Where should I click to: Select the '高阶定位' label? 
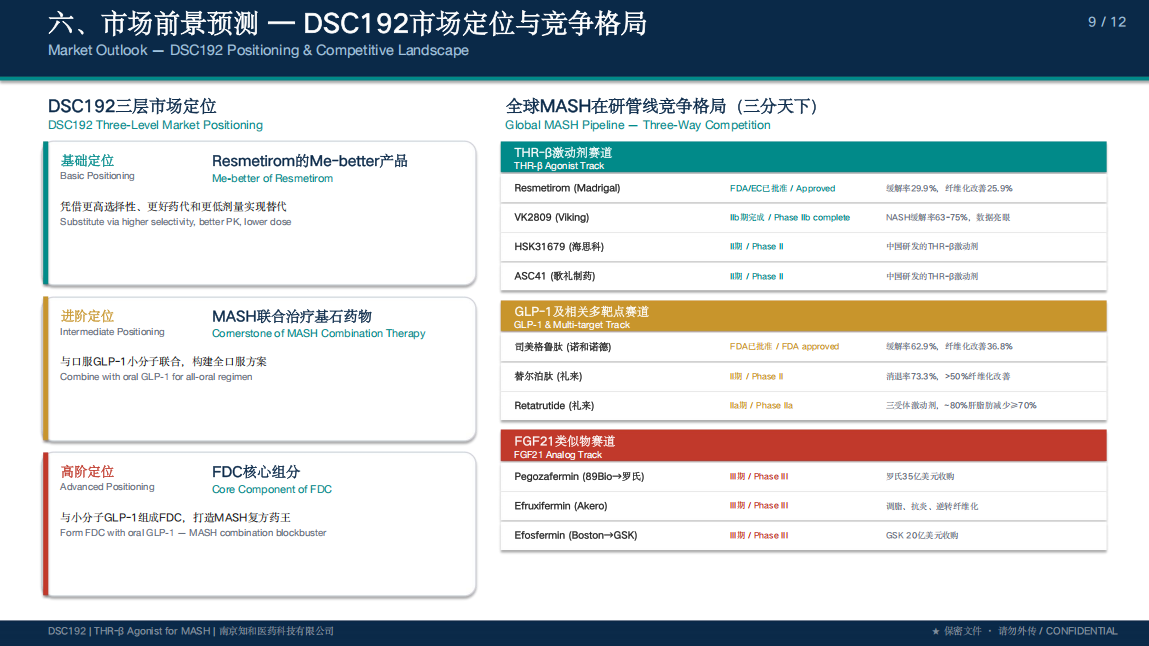pos(87,472)
